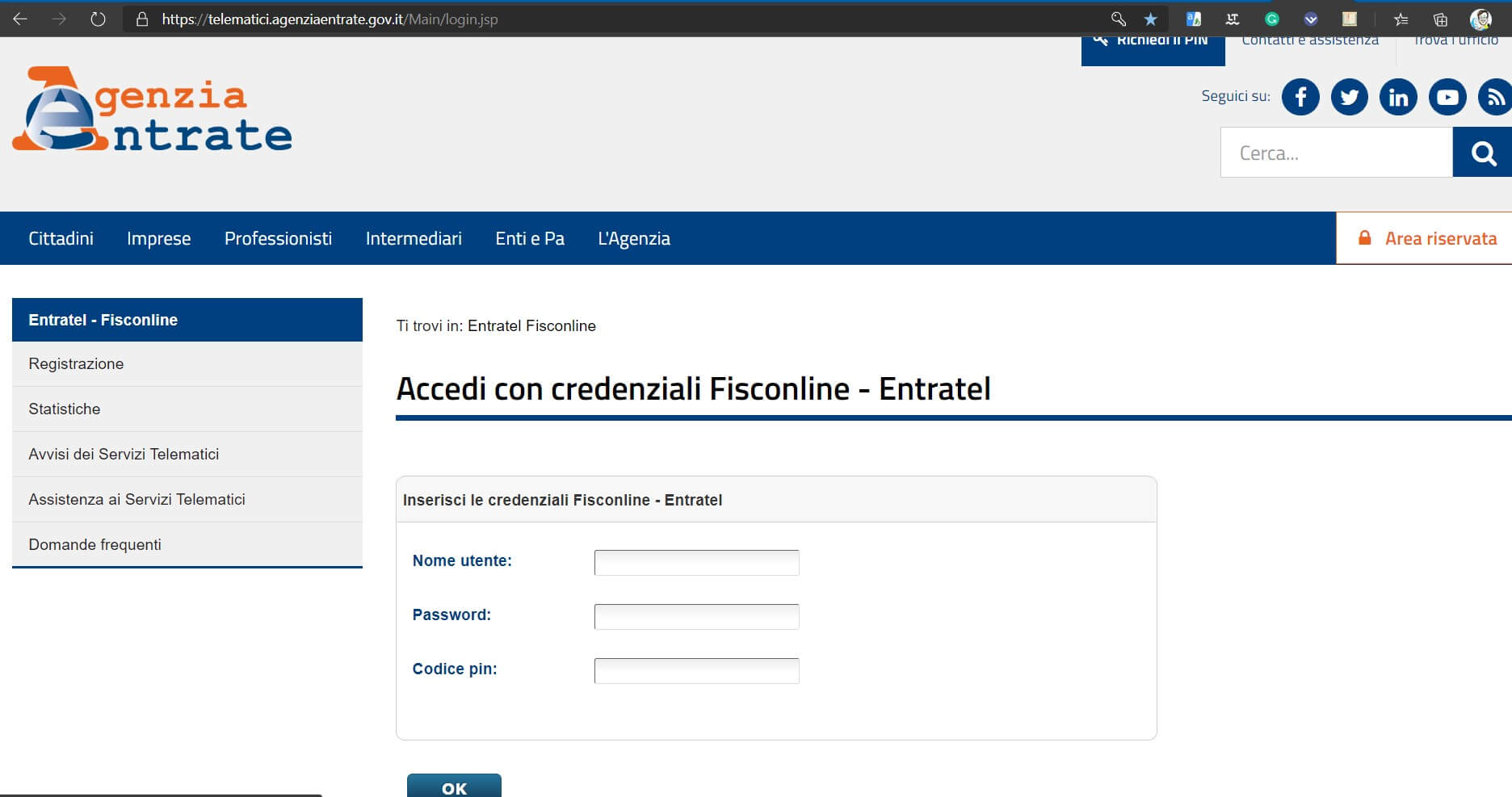Viewport: 1512px width, 797px height.
Task: Click the Codice pin field
Action: click(696, 671)
